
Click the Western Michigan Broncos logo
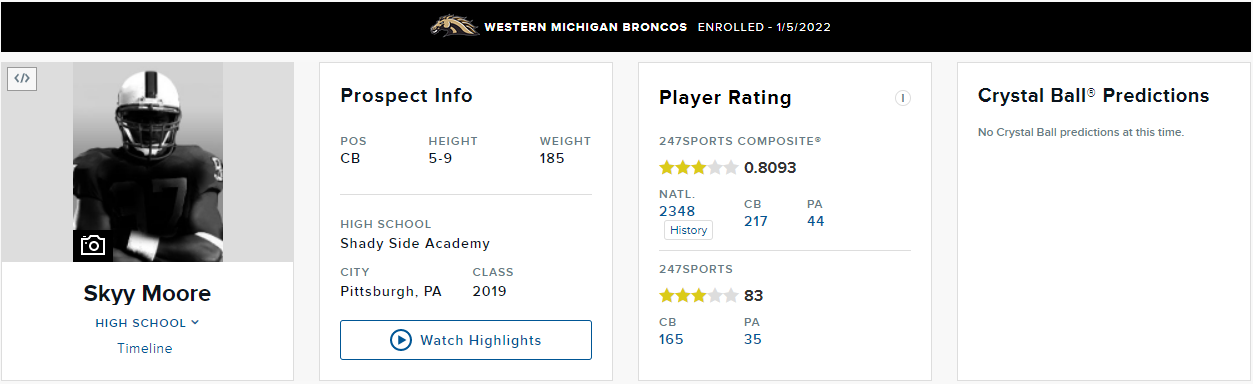click(454, 26)
